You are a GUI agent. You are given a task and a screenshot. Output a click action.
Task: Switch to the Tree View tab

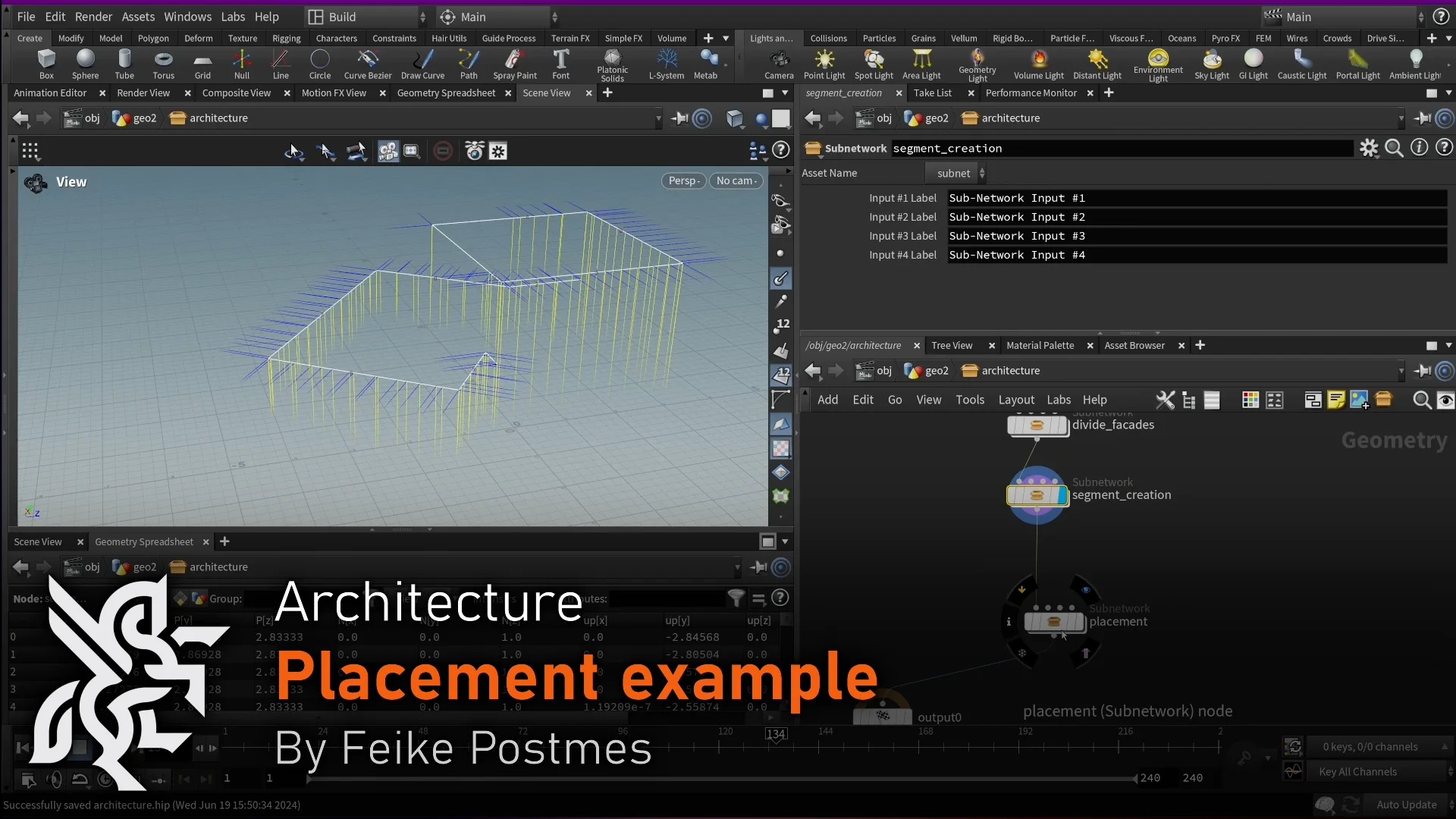coord(952,345)
